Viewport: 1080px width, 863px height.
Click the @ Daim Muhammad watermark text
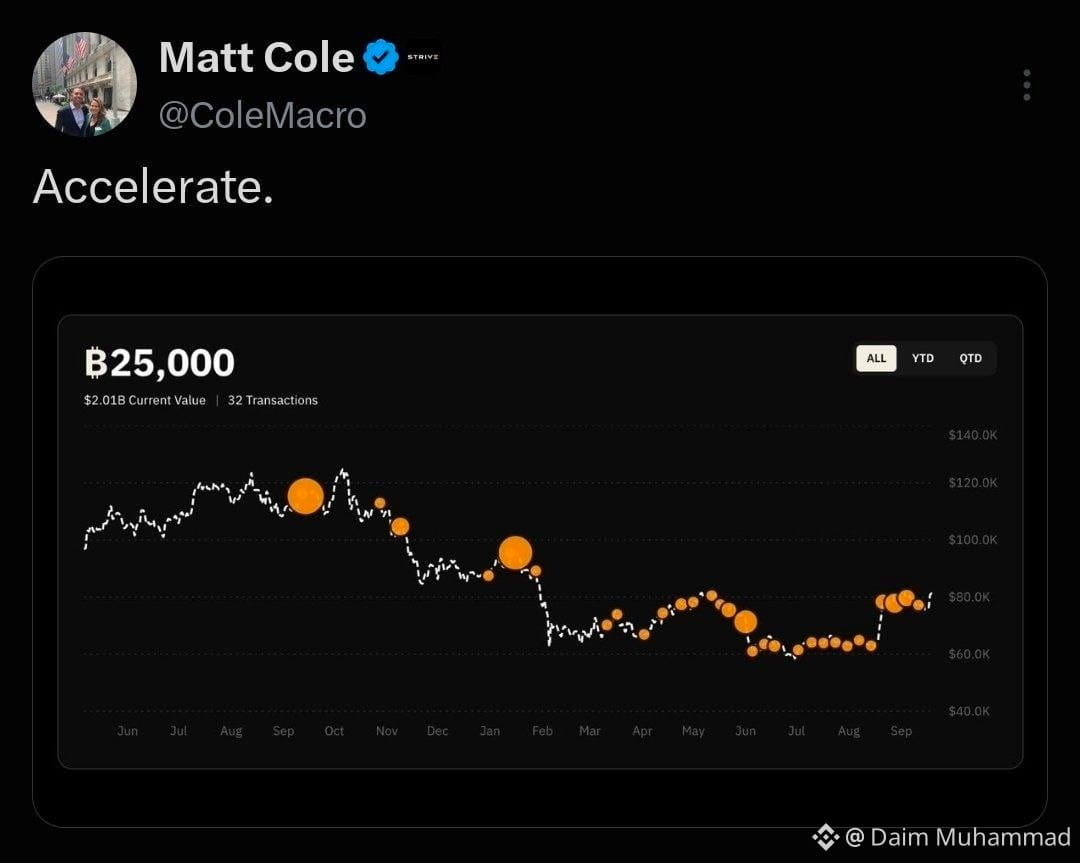(x=957, y=838)
